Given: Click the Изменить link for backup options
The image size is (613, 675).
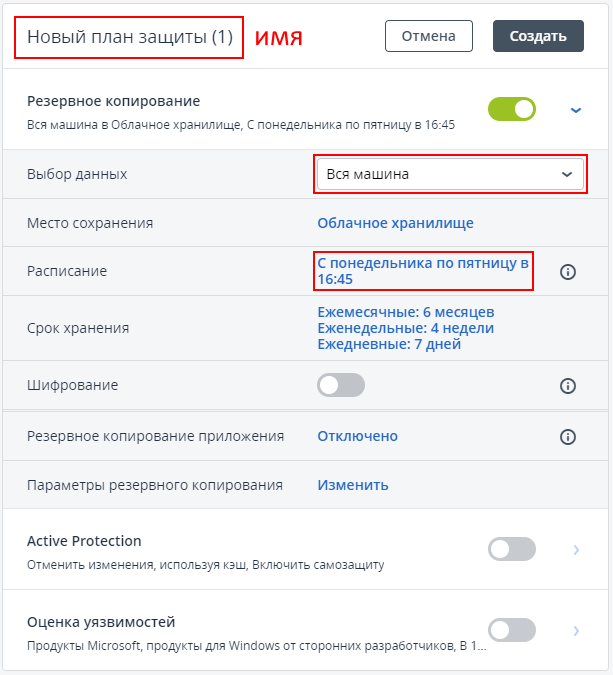Looking at the screenshot, I should [353, 485].
